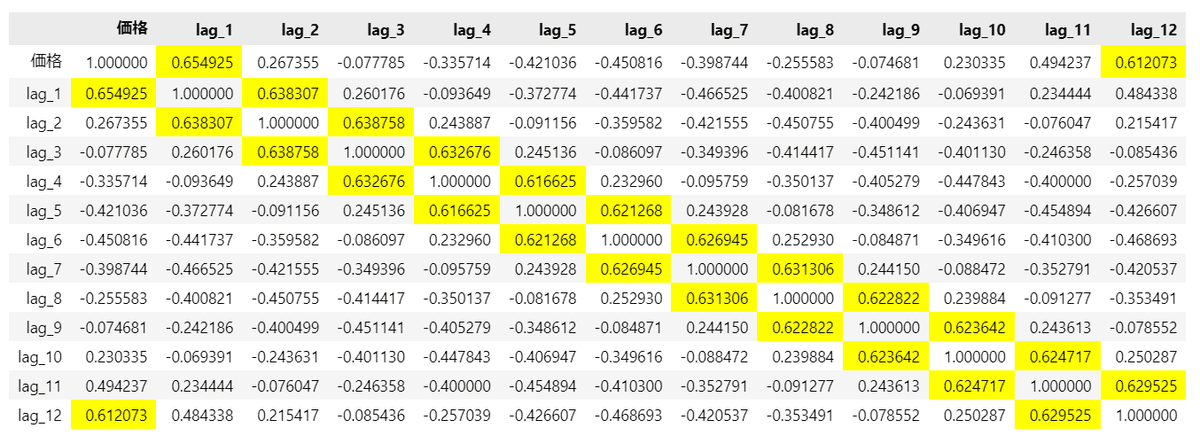
Task: Click the 価格 row label
Action: coord(48,62)
